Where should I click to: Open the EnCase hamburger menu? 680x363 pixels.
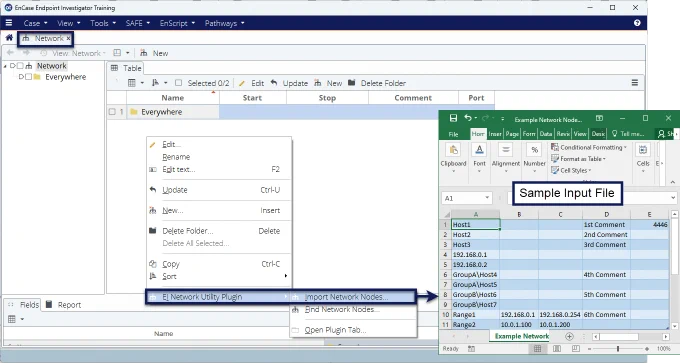pos(9,23)
